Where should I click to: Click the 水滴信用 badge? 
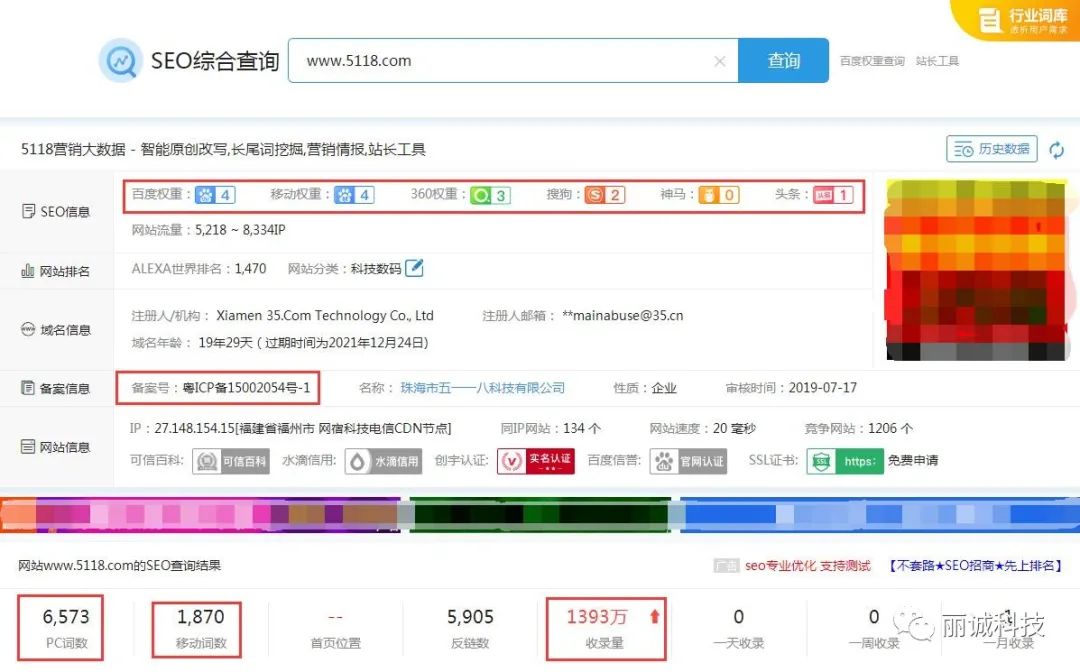pyautogui.click(x=384, y=461)
